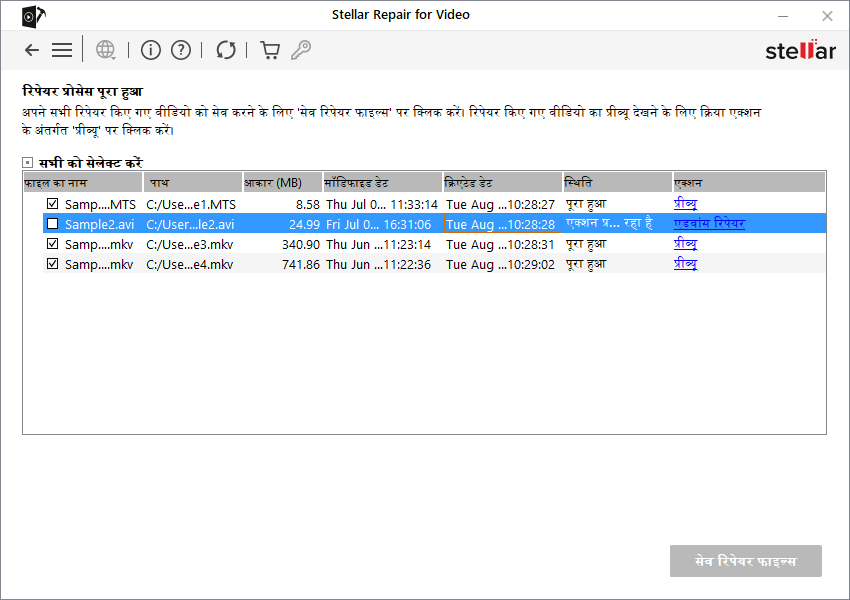Screen dimensions: 850x600
Task: Open preview link for 340.90 MB mkv row
Action: coord(686,244)
